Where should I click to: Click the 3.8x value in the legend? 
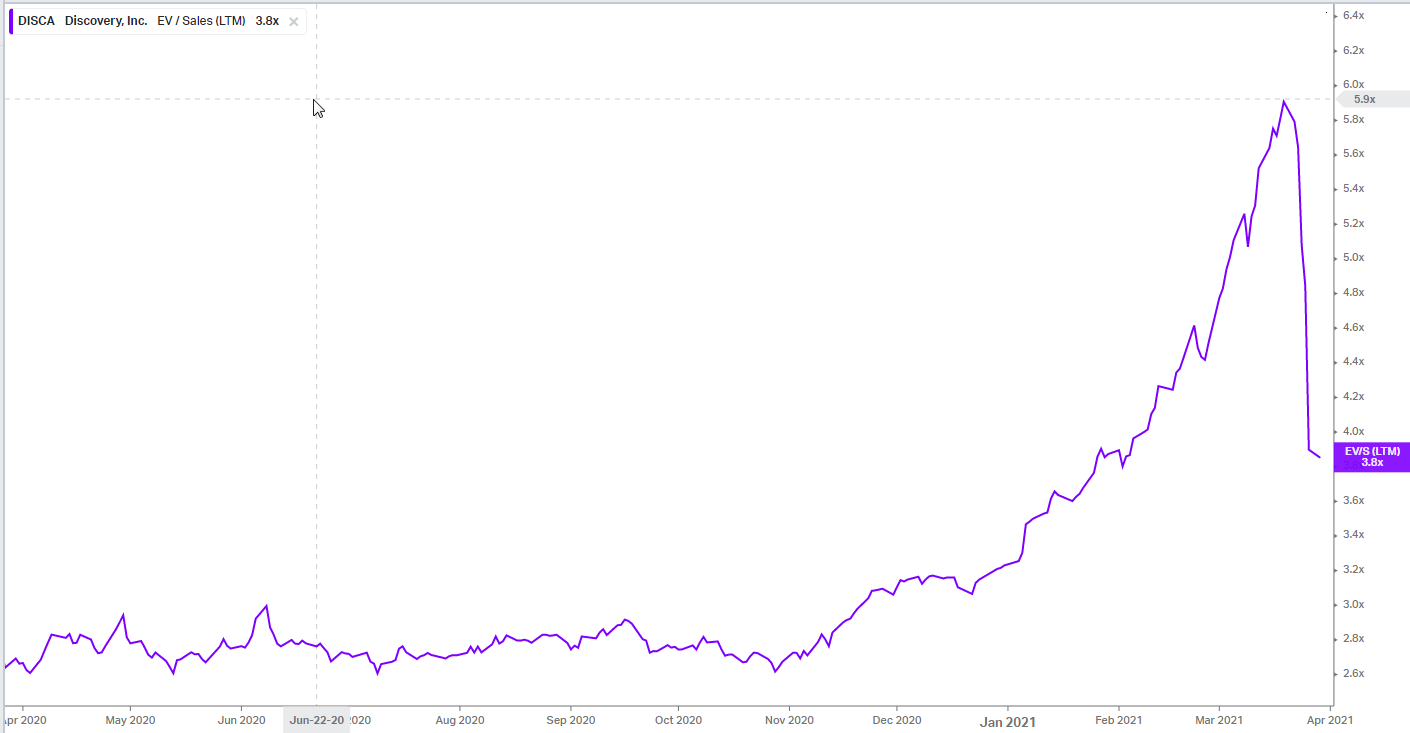click(x=267, y=21)
